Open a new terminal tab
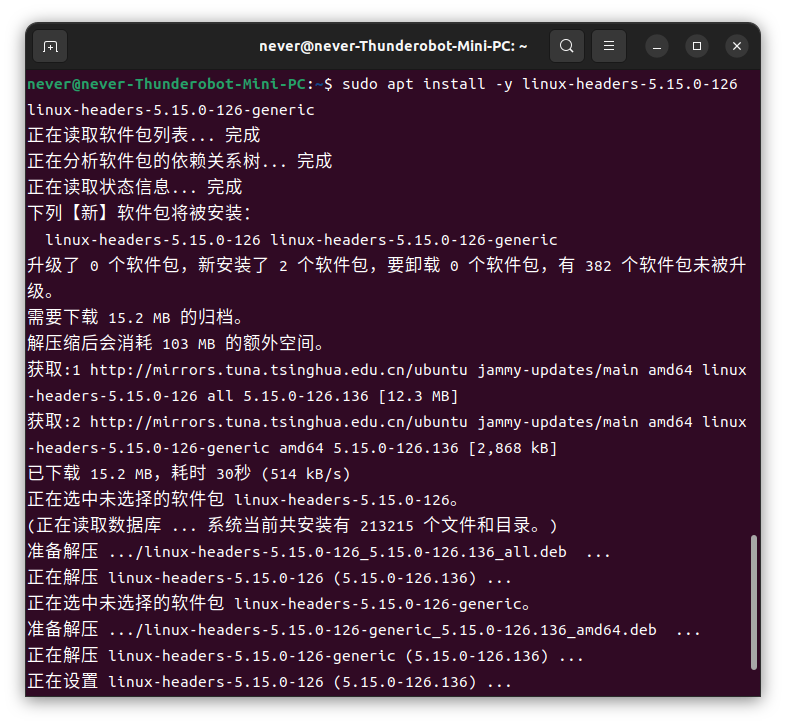786x725 pixels. [x=50, y=47]
